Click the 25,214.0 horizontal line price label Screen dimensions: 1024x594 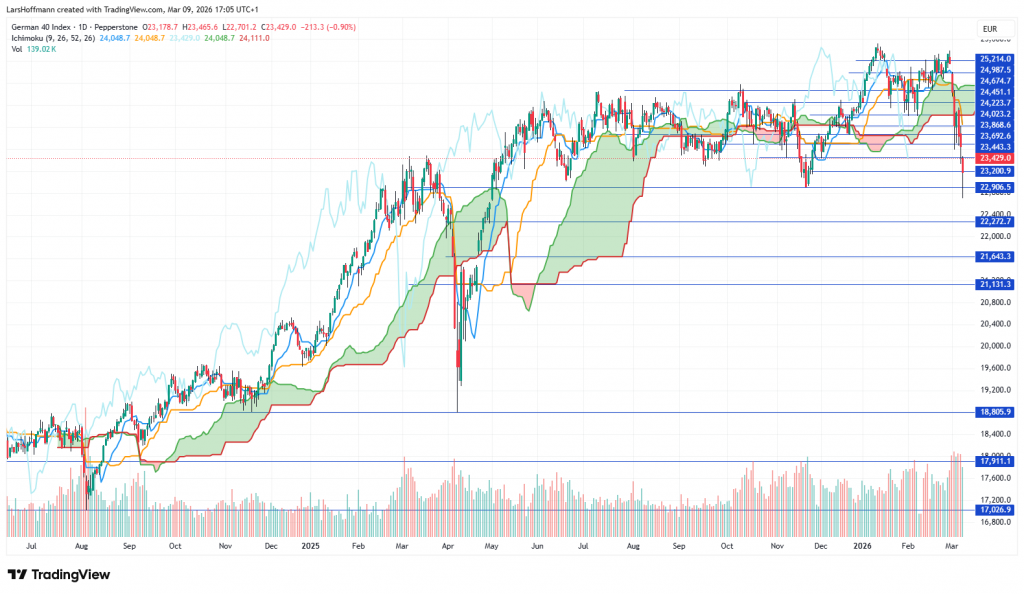pos(996,59)
